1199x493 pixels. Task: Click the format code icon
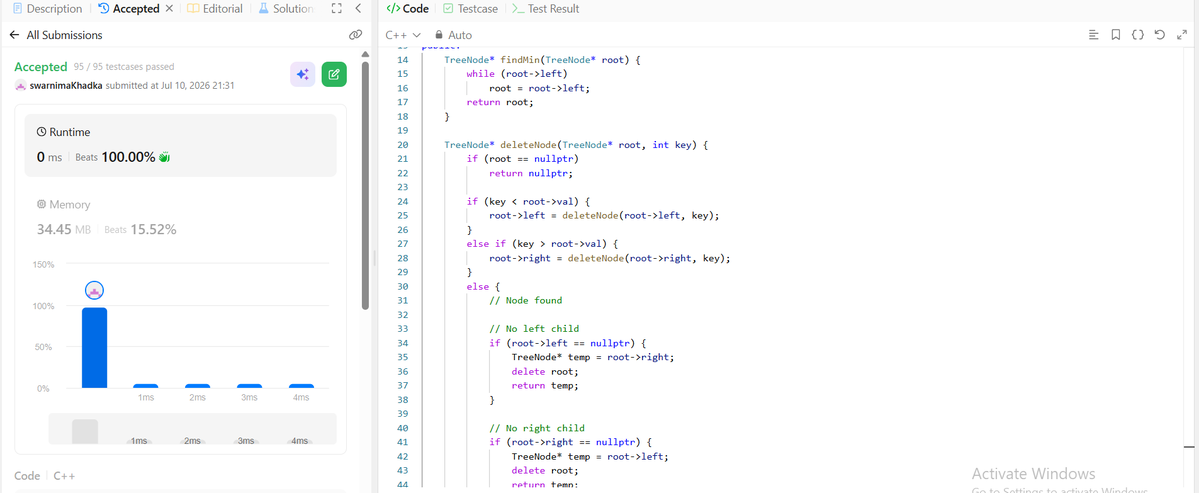[x=1093, y=35]
